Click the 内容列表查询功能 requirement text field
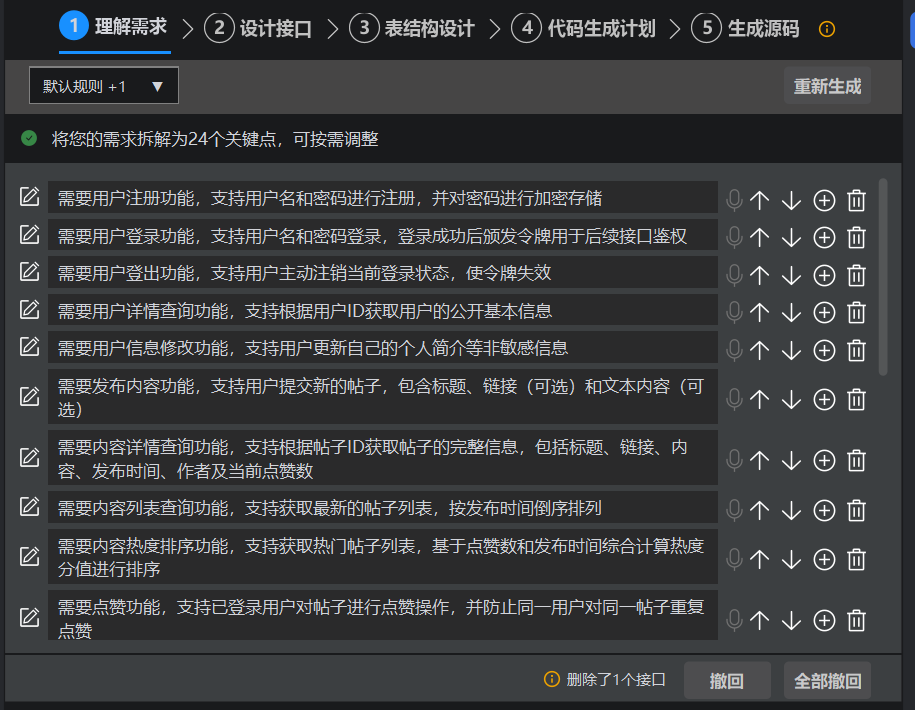915x710 pixels. 383,508
